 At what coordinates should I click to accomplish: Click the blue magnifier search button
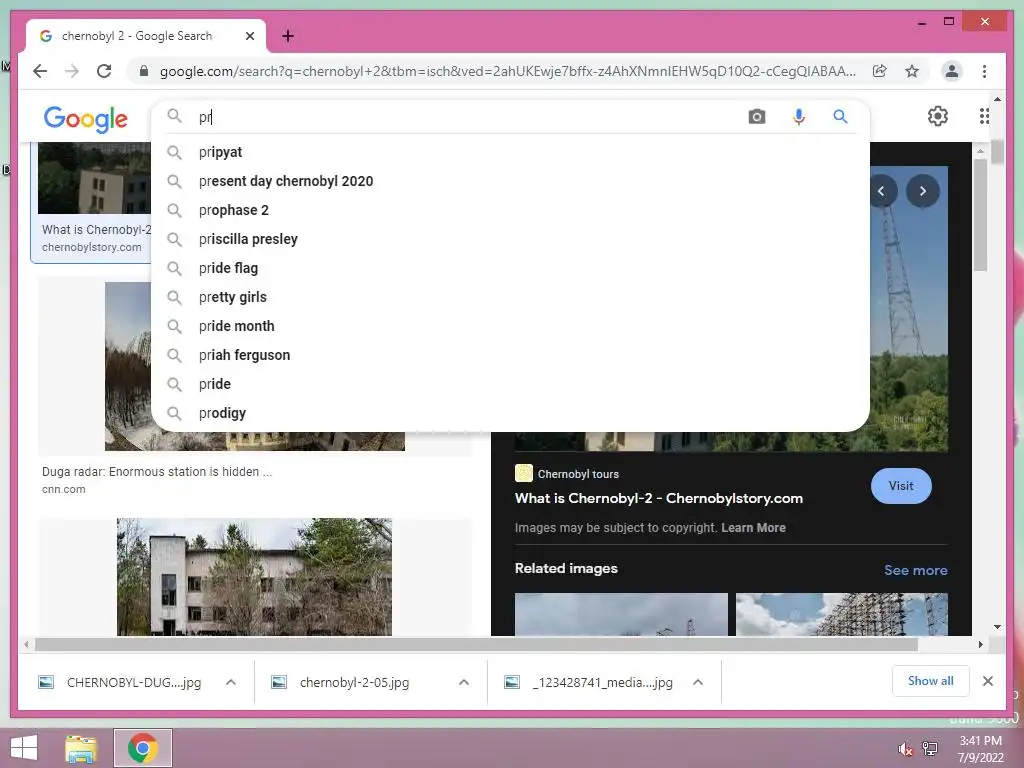tap(840, 117)
